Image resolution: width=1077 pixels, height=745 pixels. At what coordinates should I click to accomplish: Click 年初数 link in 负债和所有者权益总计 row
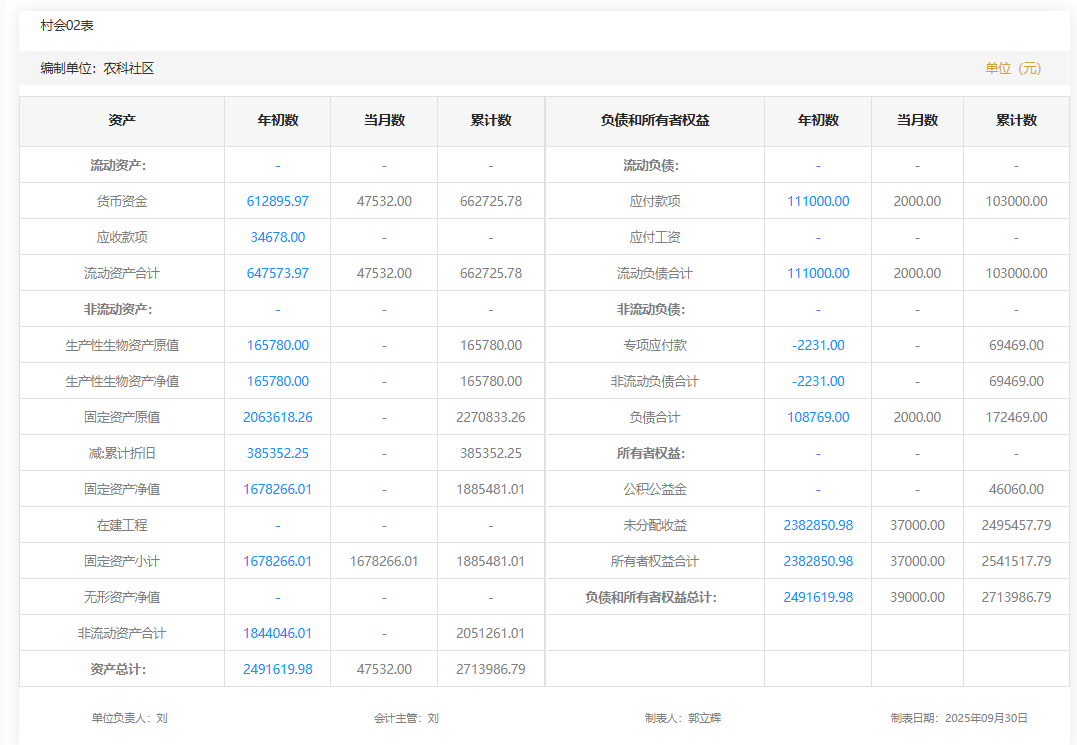click(x=817, y=597)
